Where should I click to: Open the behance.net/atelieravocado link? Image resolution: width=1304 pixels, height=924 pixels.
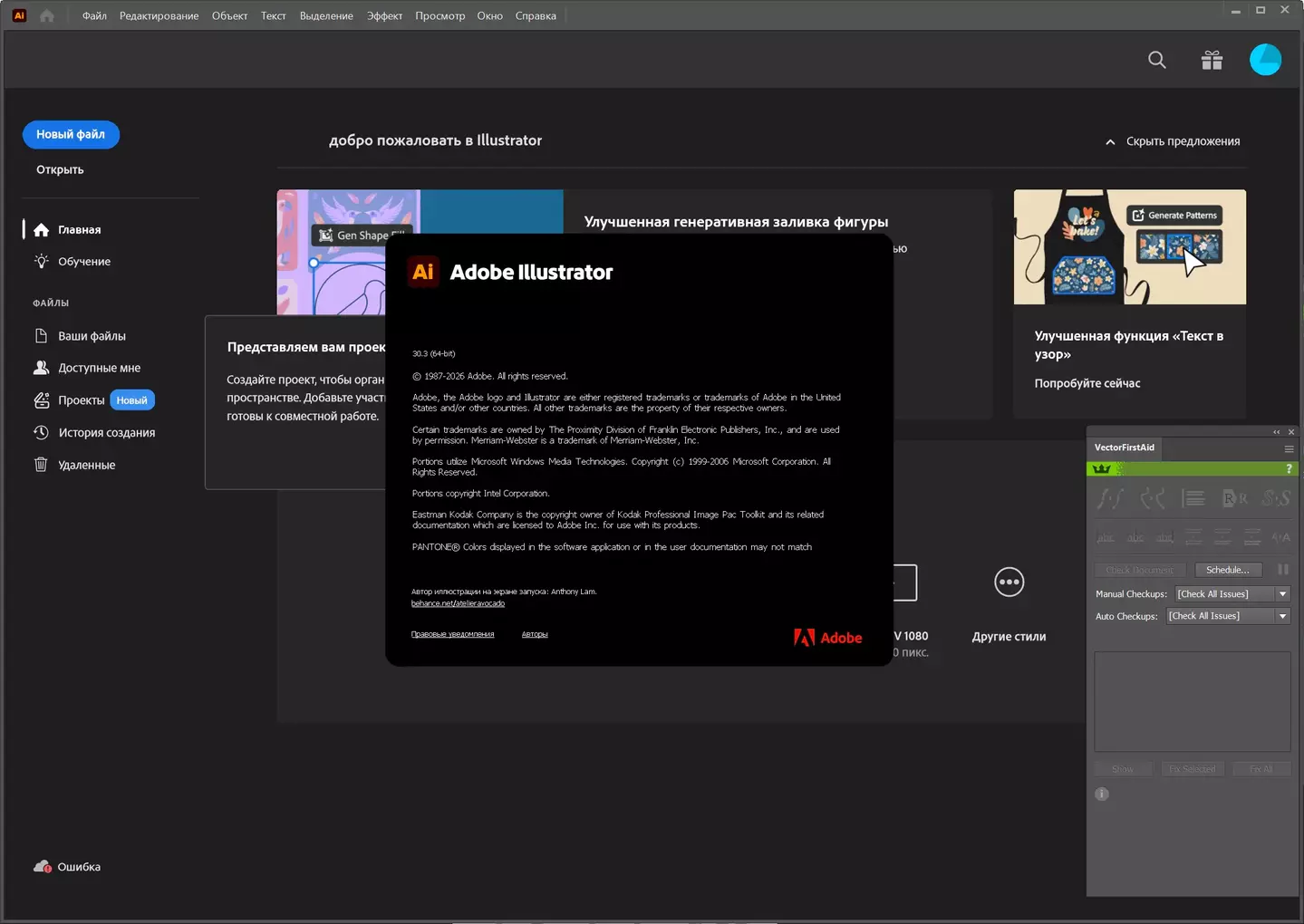(458, 603)
